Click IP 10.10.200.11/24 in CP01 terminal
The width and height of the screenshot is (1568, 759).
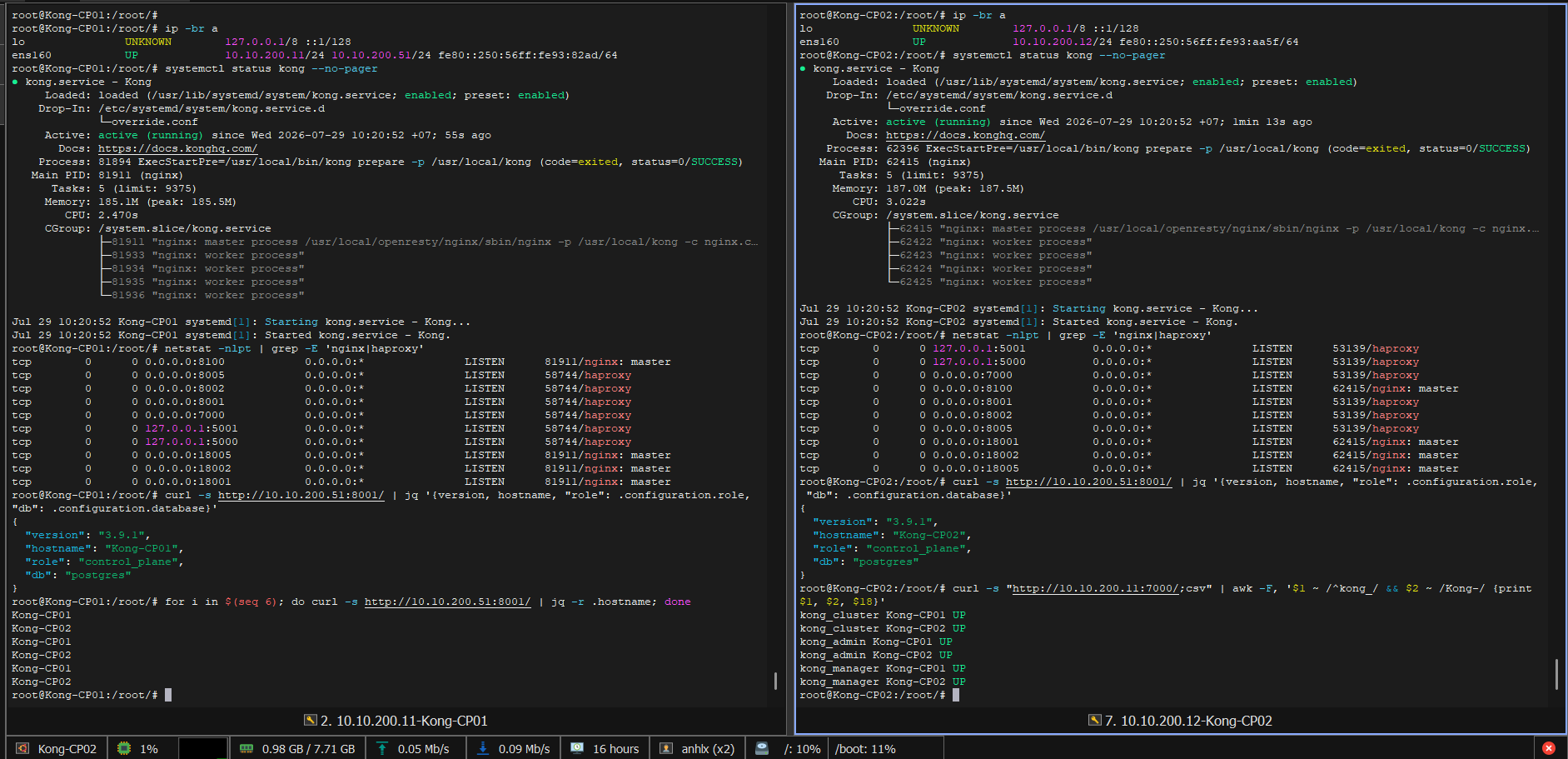(275, 55)
